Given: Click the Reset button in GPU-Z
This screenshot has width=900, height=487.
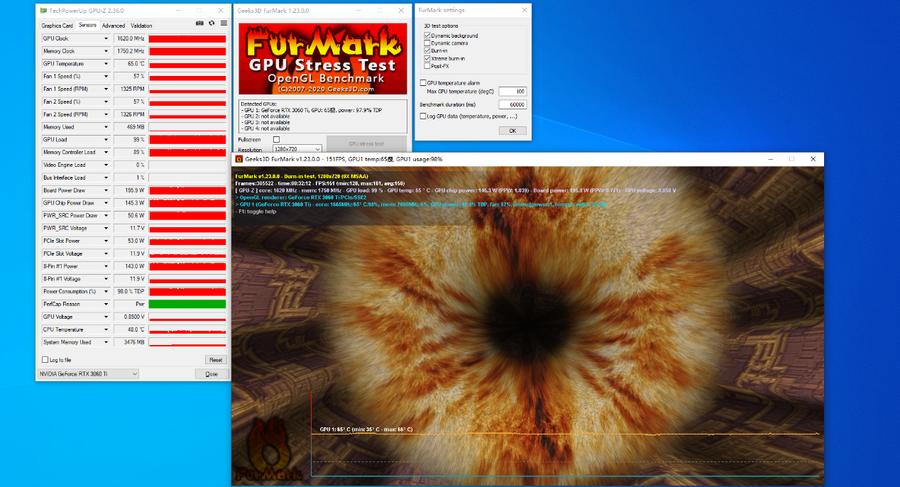Looking at the screenshot, I should pyautogui.click(x=215, y=359).
